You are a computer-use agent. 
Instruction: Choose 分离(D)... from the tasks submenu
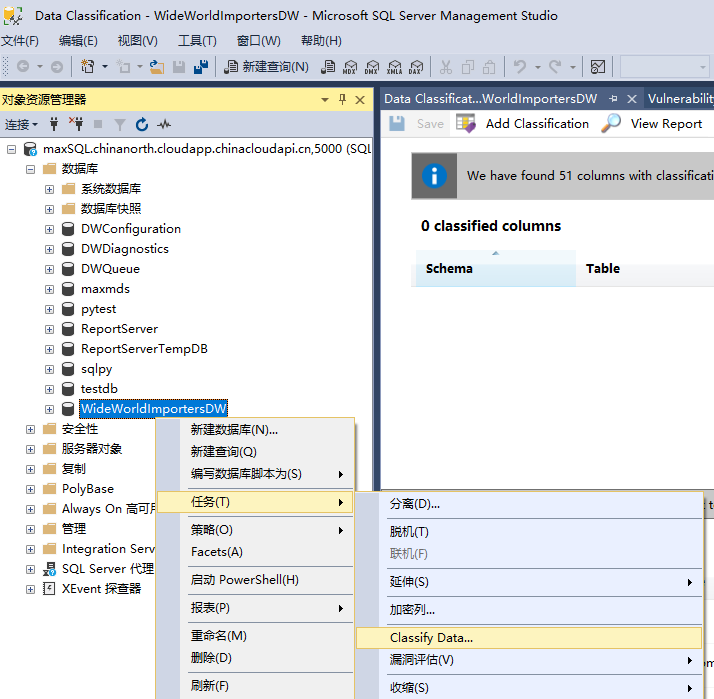coord(529,504)
